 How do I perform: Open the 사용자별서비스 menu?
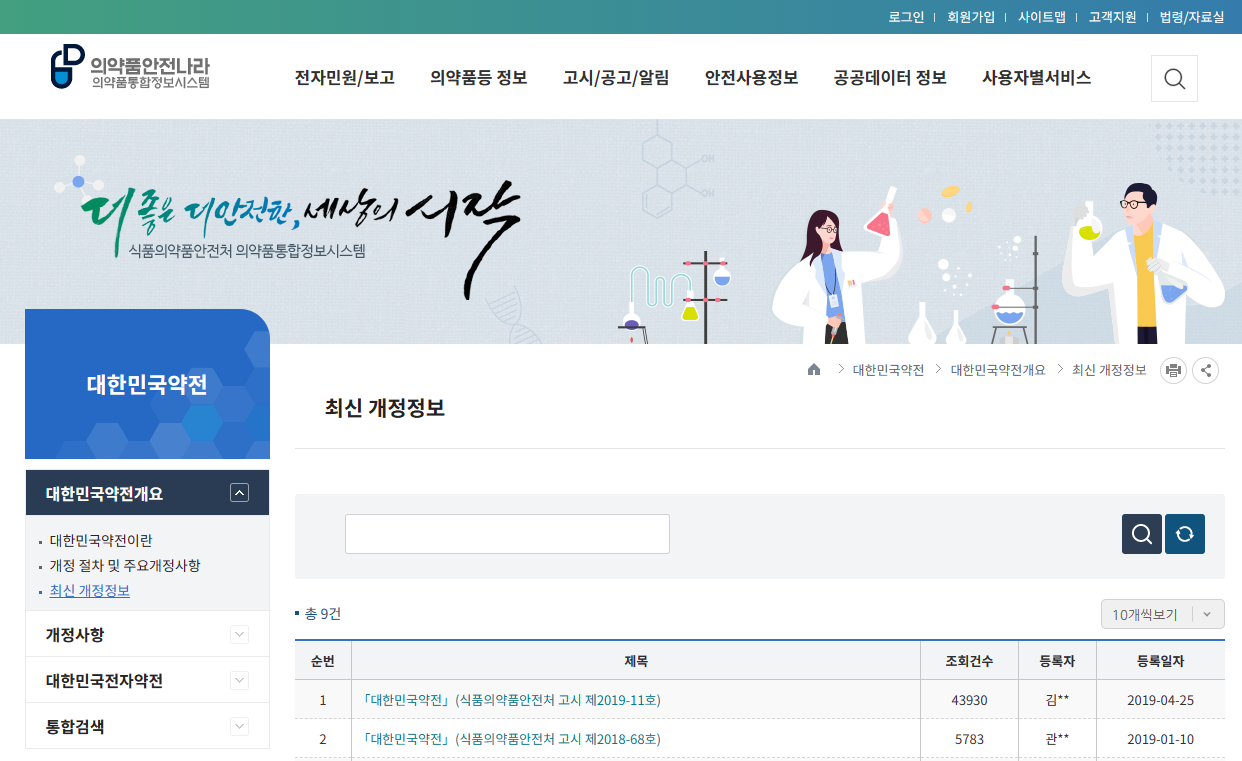click(1036, 78)
